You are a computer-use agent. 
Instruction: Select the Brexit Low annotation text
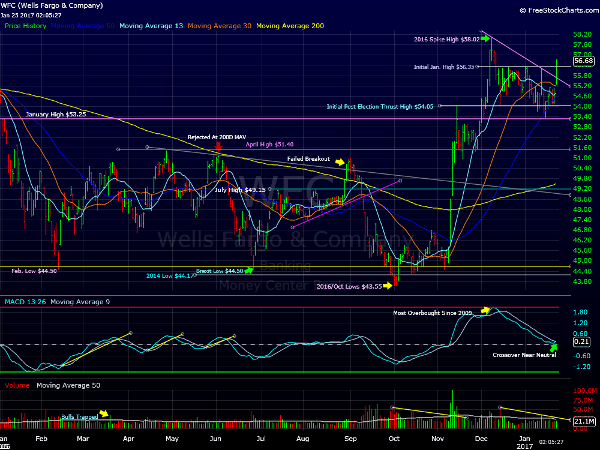219,271
